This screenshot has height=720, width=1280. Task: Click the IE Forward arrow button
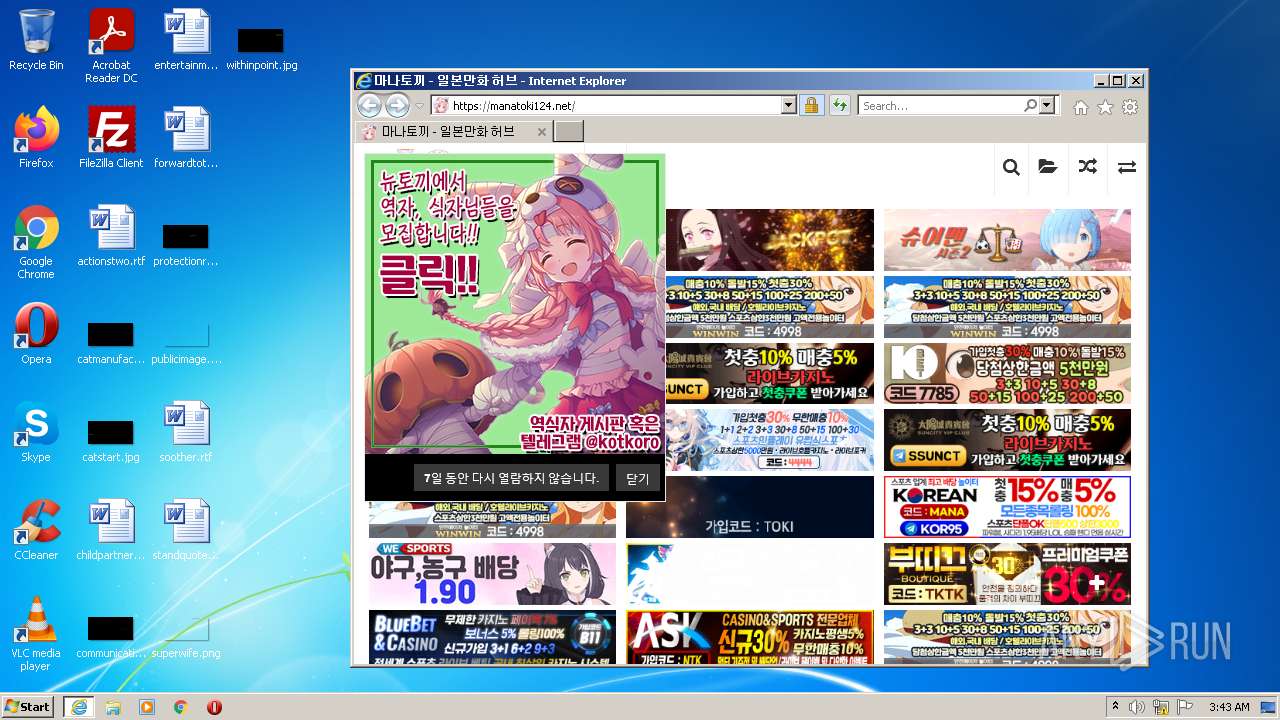[397, 105]
